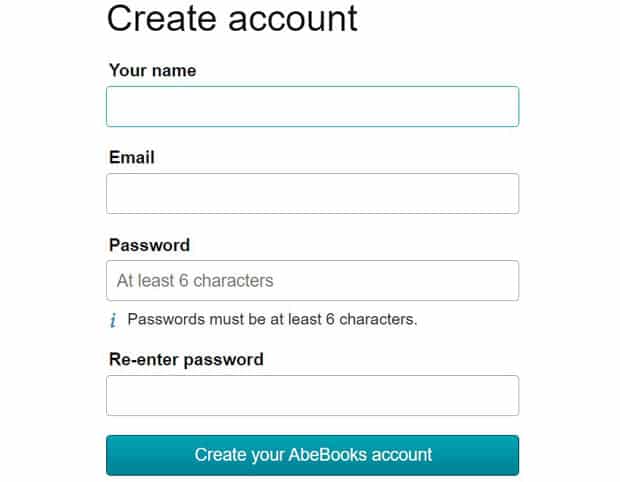Select the italic "i" information symbol
Screen dimensions: 620x482
point(113,320)
